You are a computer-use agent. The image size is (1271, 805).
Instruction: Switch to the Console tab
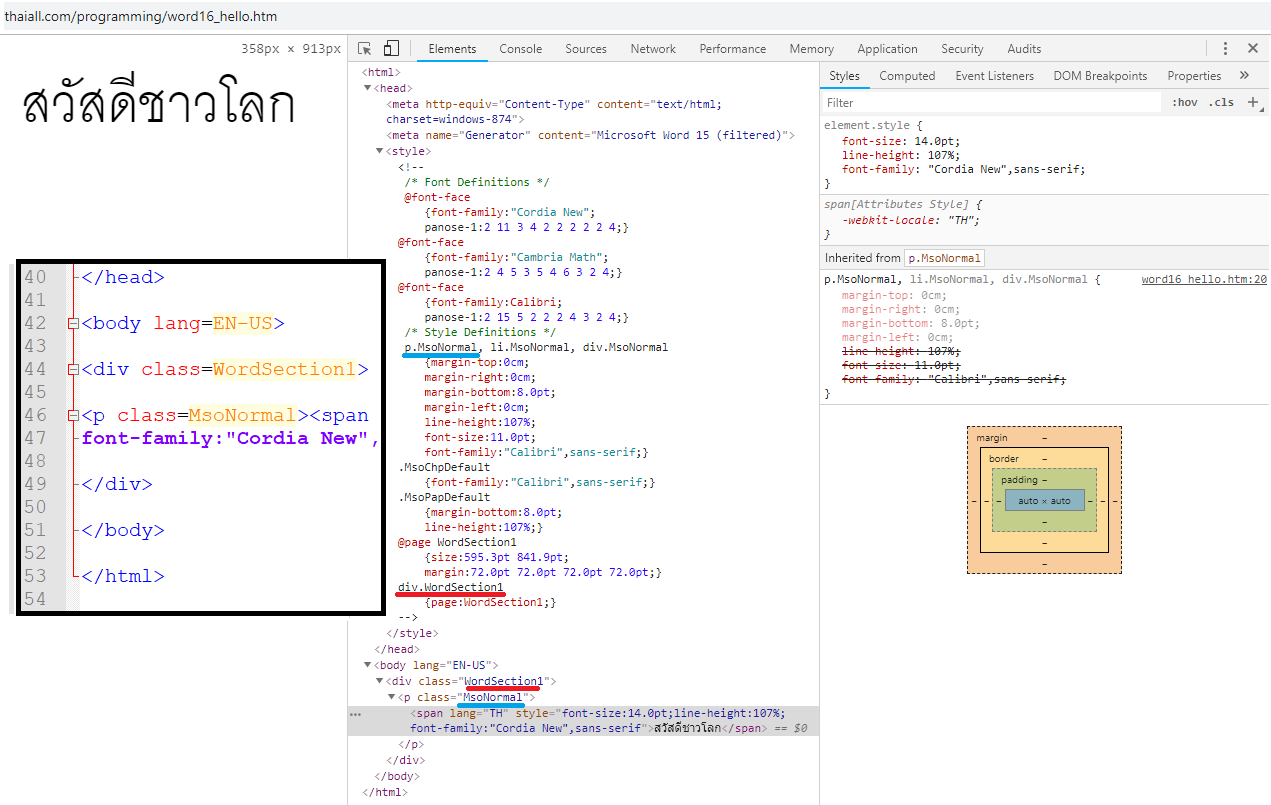point(520,49)
